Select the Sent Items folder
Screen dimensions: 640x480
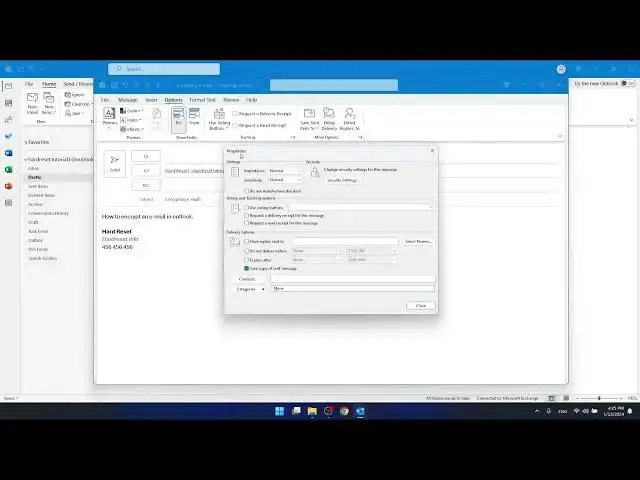pyautogui.click(x=38, y=186)
